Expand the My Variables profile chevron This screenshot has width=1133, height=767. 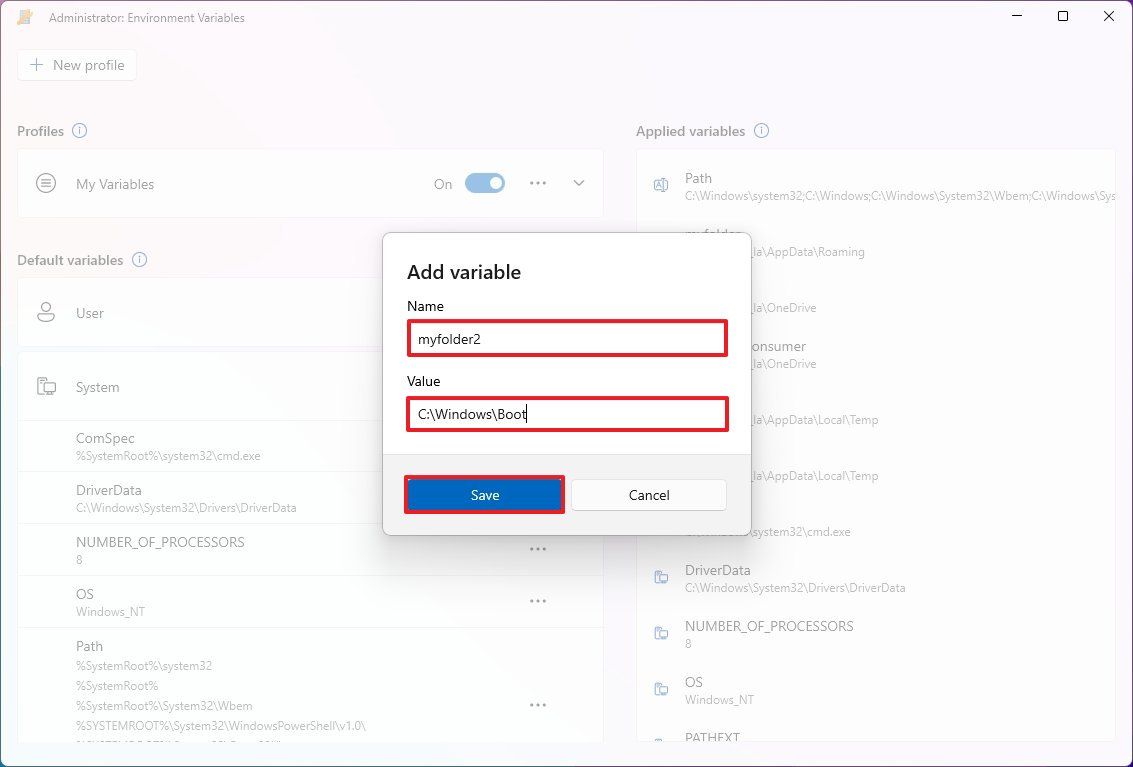click(578, 183)
